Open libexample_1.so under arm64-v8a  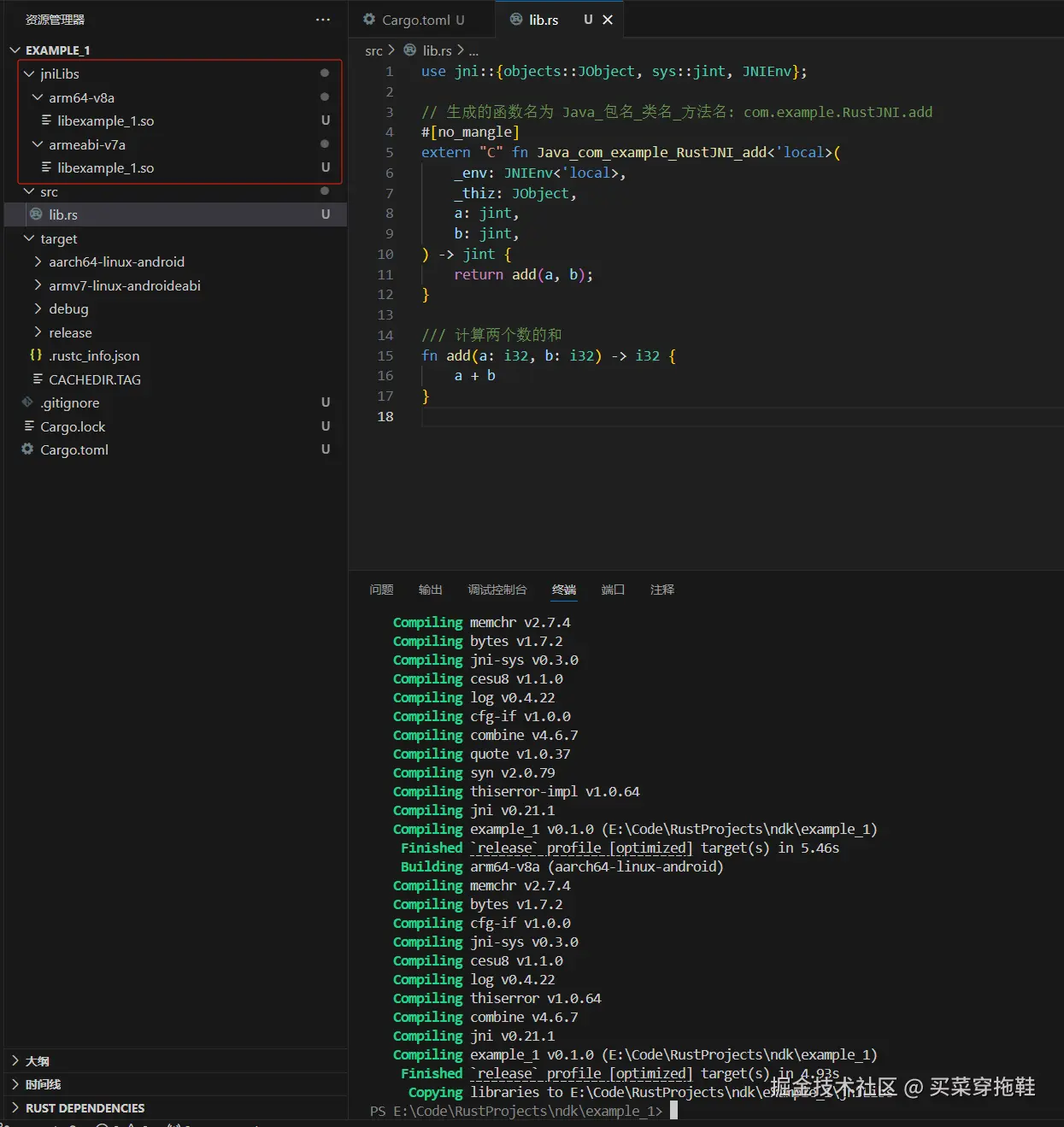click(105, 121)
